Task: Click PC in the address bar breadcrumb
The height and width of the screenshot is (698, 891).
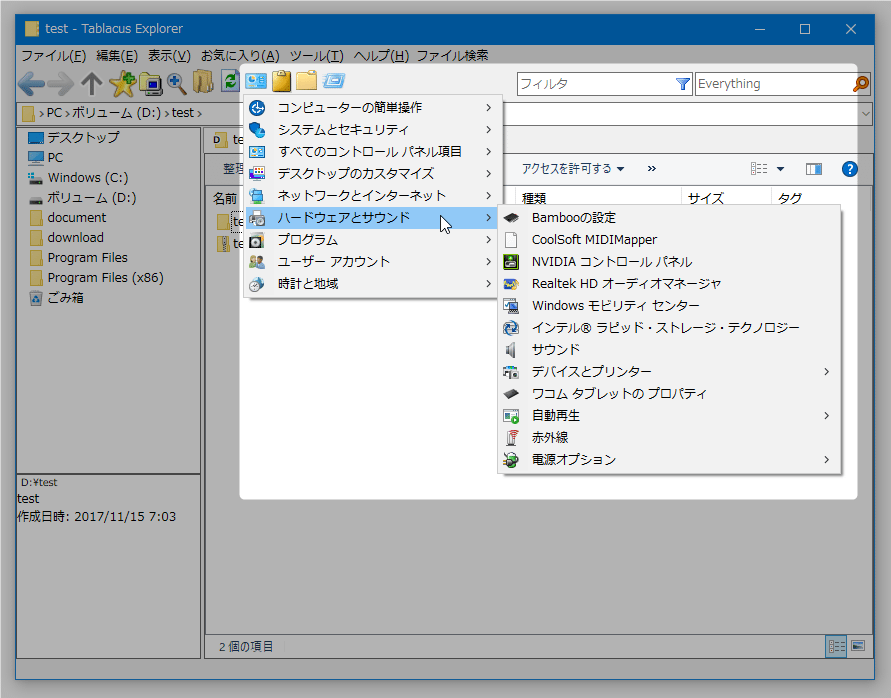Action: tap(54, 113)
